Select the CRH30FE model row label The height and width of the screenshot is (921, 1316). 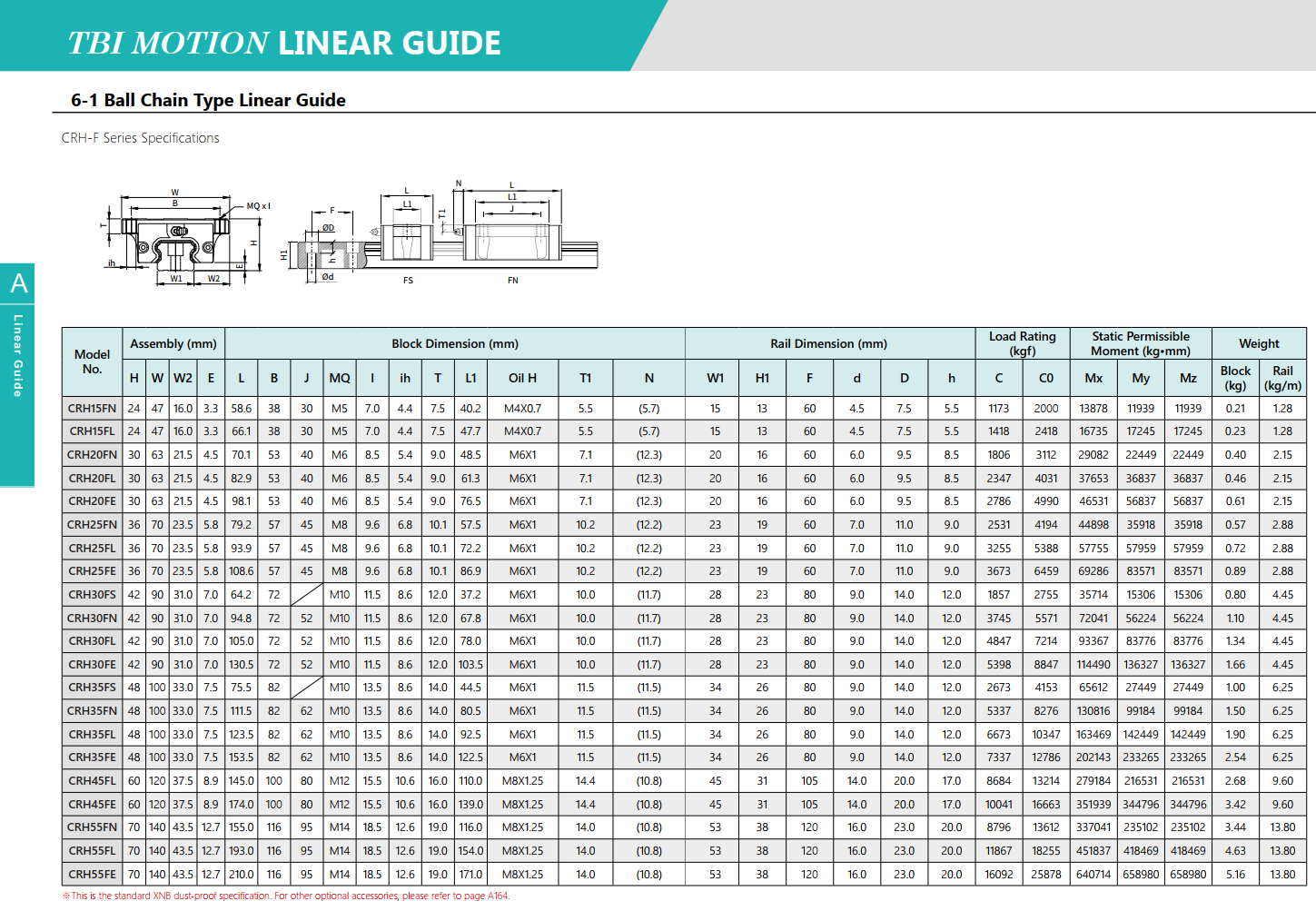tap(92, 665)
